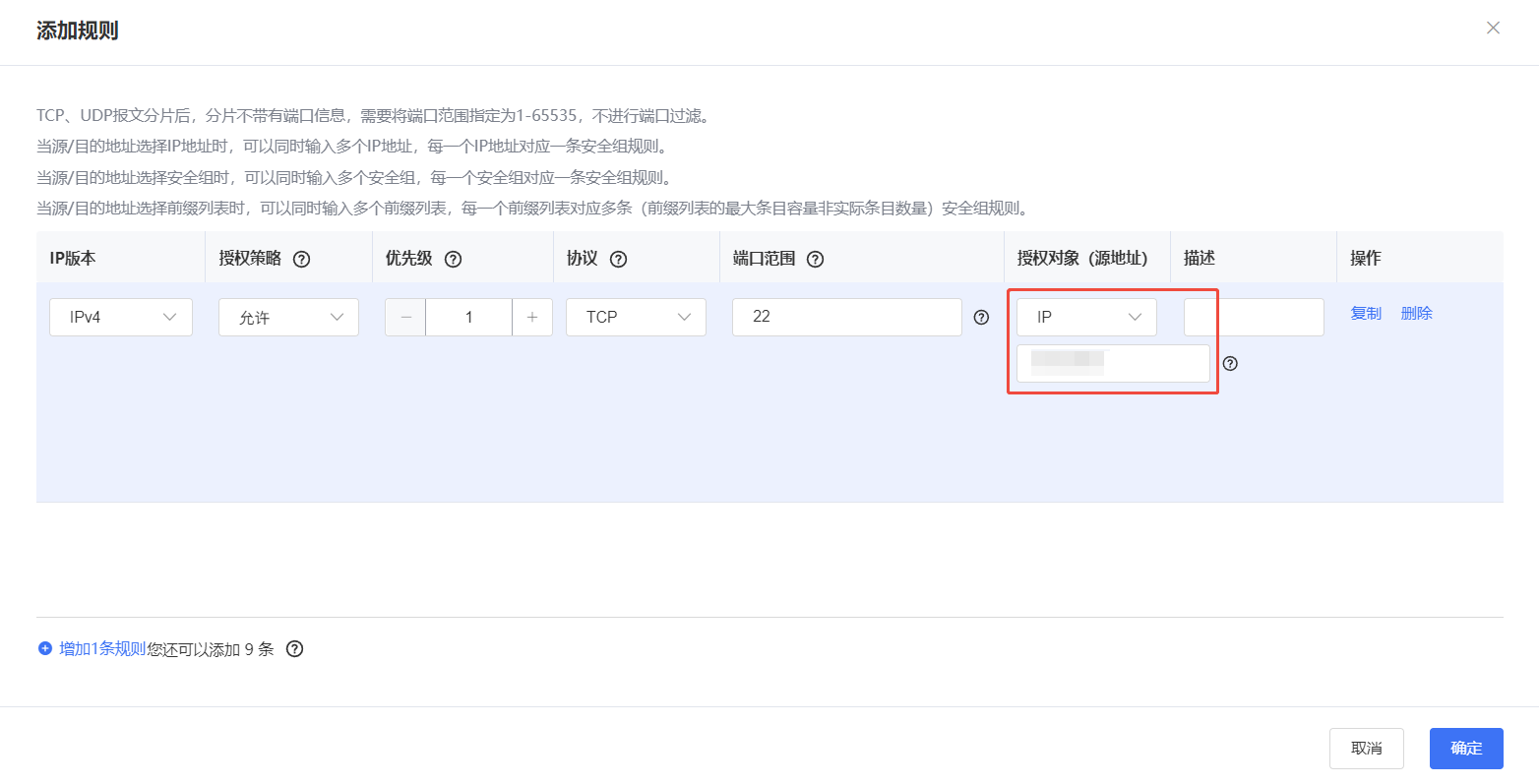Click the 删除 link to delete rule

pyautogui.click(x=1416, y=314)
